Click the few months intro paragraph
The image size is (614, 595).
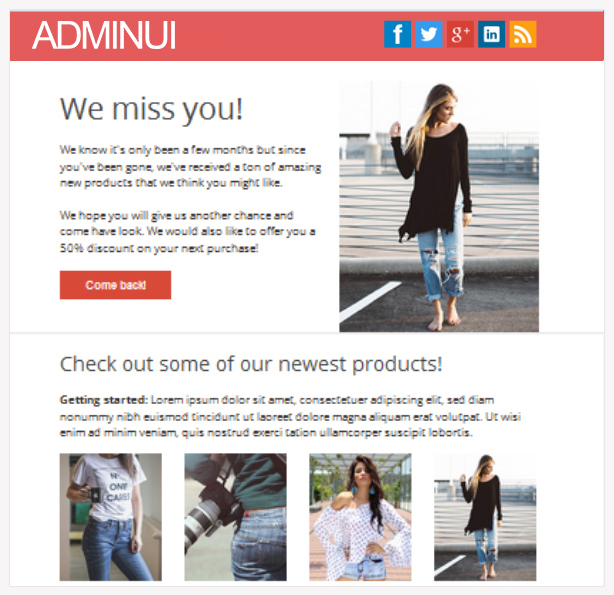pyautogui.click(x=190, y=166)
